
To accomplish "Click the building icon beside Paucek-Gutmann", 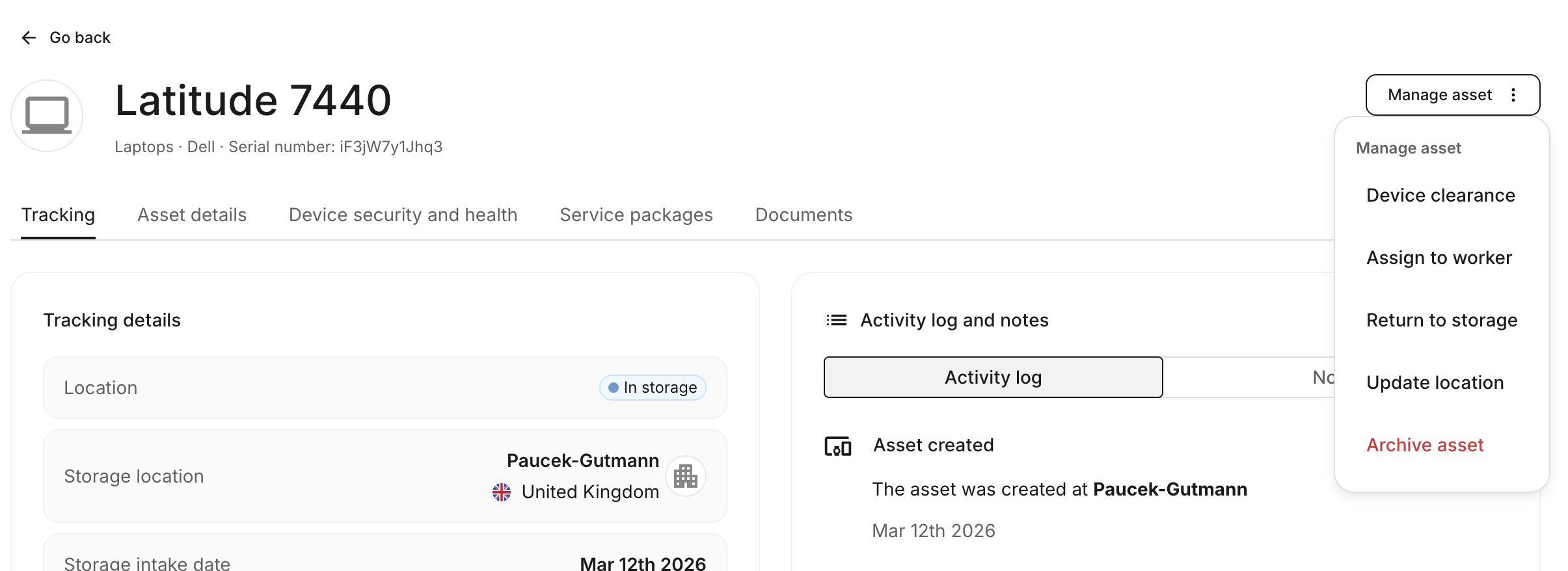I will coord(685,476).
